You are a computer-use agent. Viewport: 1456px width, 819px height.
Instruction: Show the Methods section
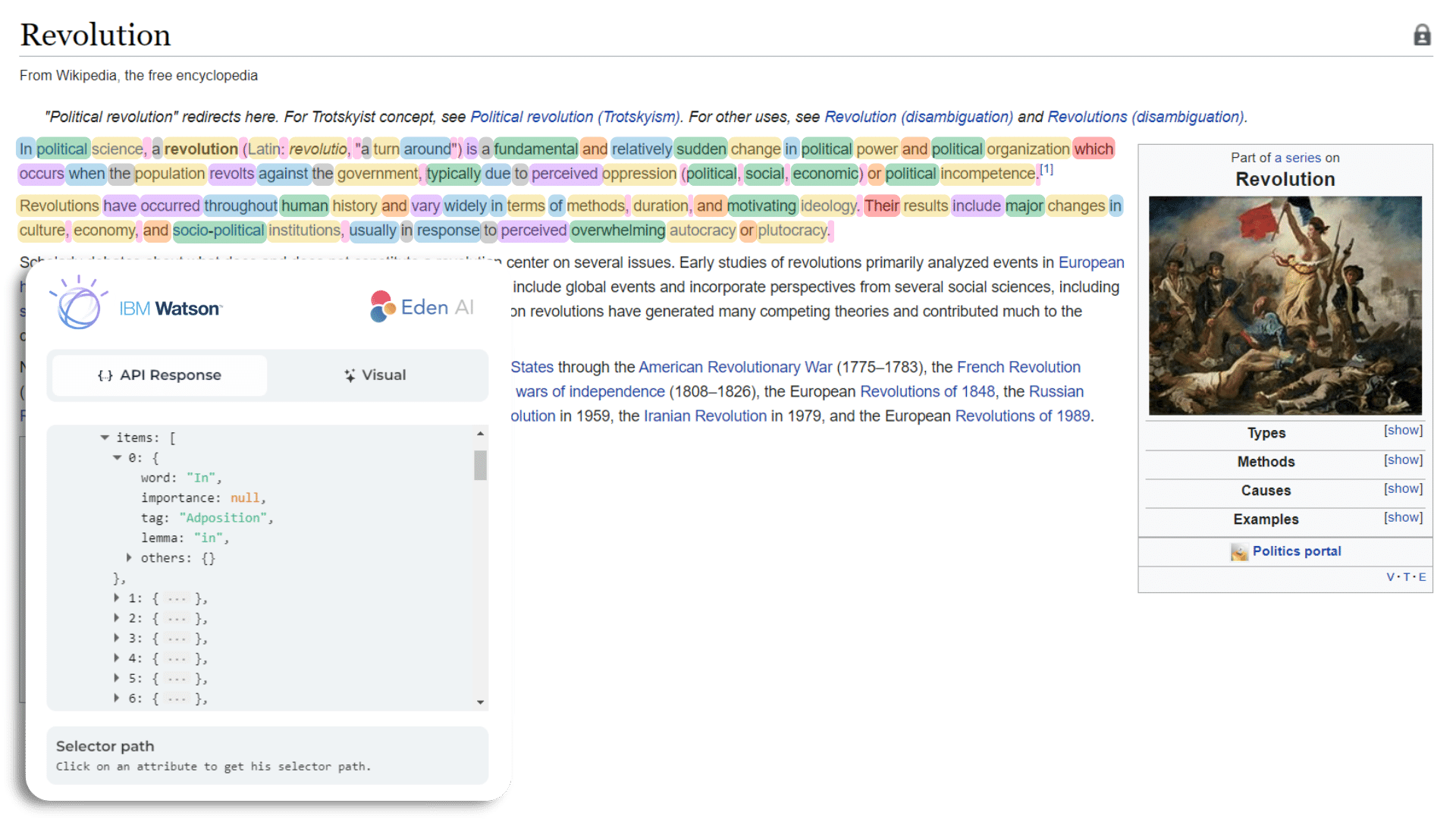(x=1403, y=460)
